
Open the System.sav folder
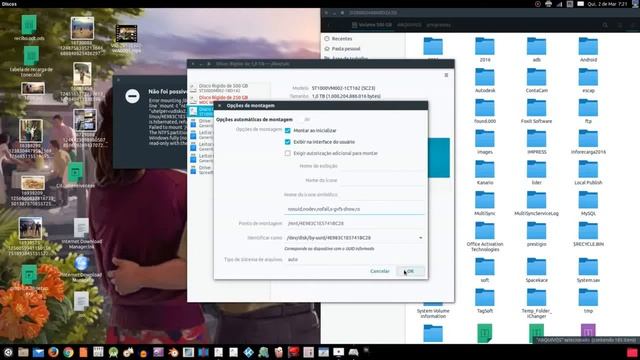588,270
